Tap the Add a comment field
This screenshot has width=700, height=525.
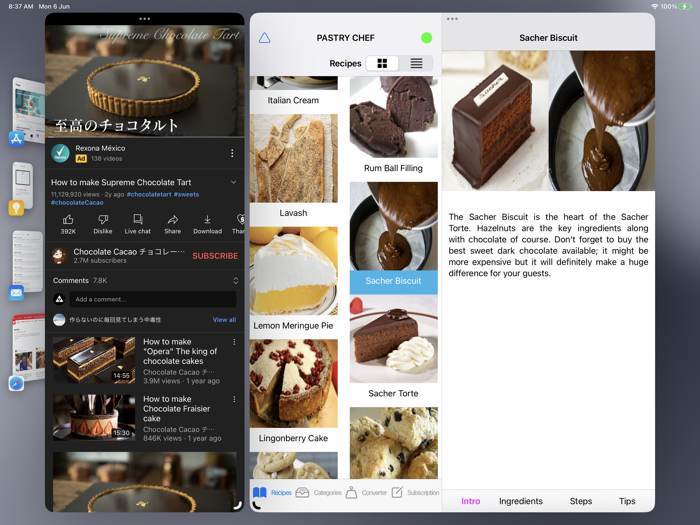pyautogui.click(x=153, y=299)
